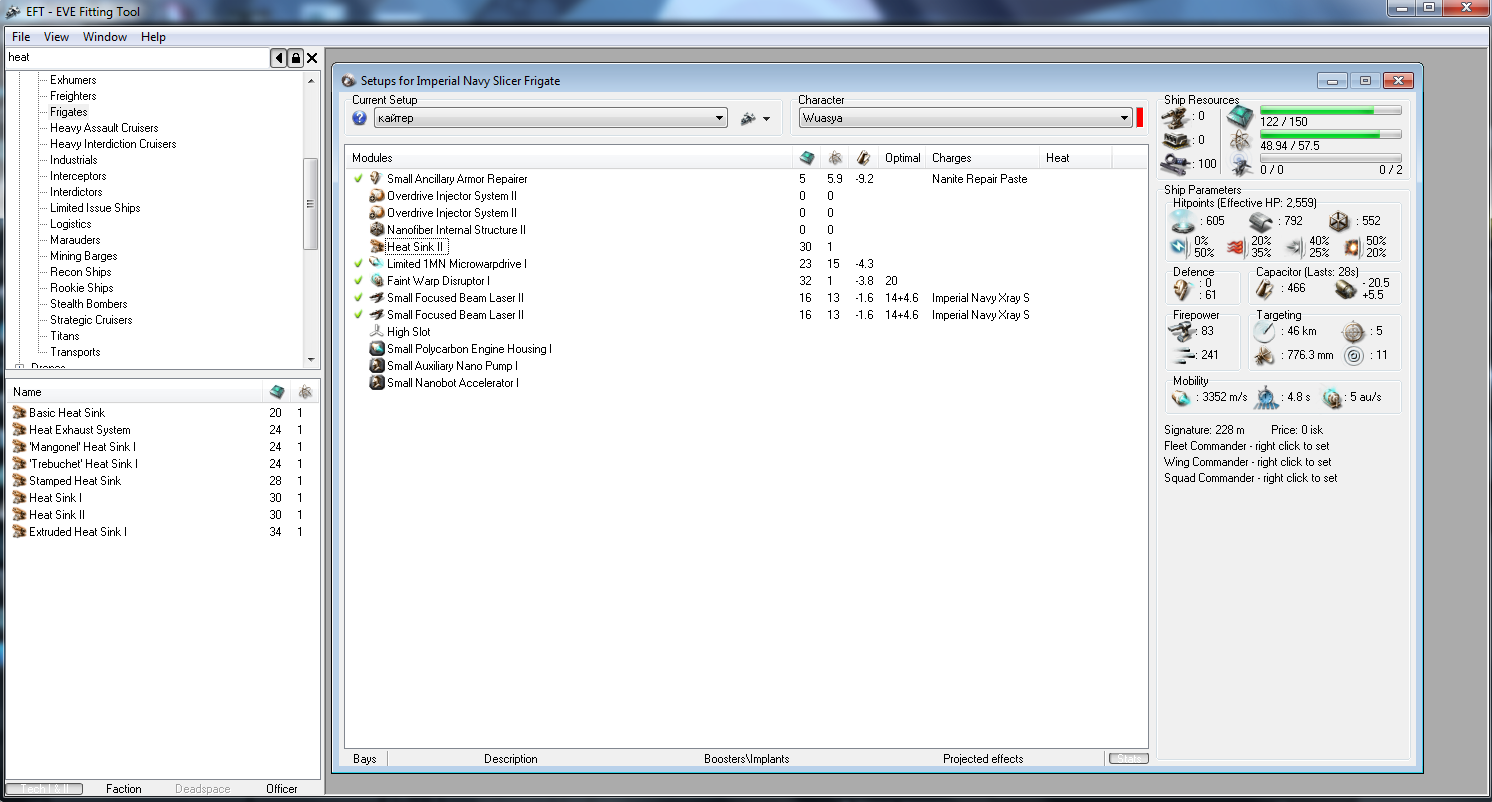Viewport: 1492px width, 802px height.
Task: Expand the Drones tree node
Action: click(18, 368)
